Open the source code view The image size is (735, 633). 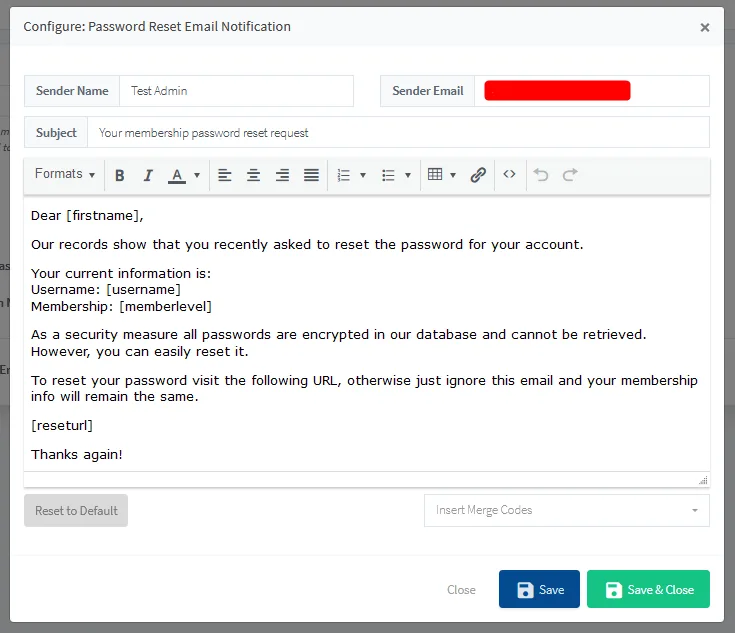pos(509,175)
